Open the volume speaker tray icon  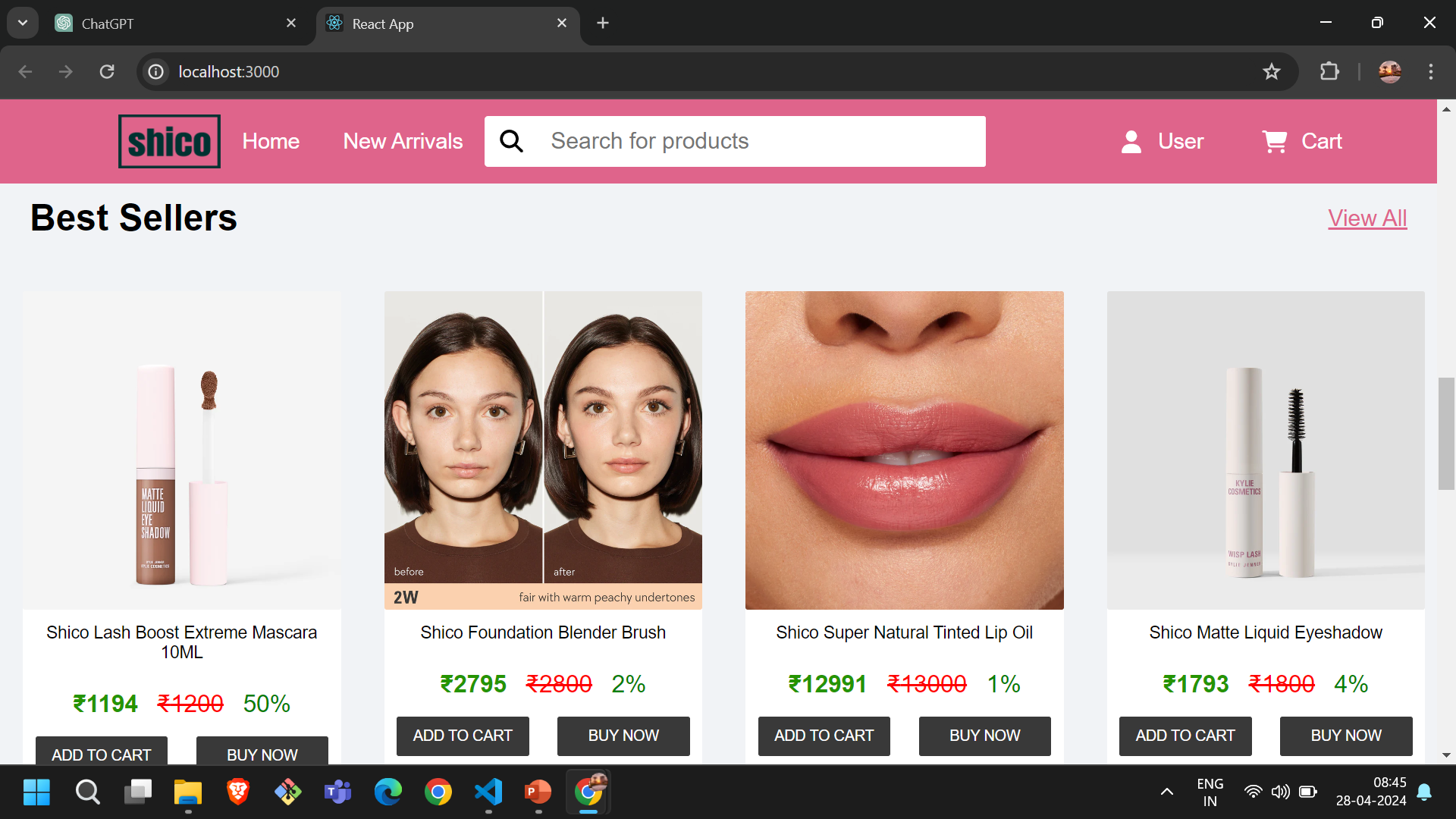coord(1280,792)
